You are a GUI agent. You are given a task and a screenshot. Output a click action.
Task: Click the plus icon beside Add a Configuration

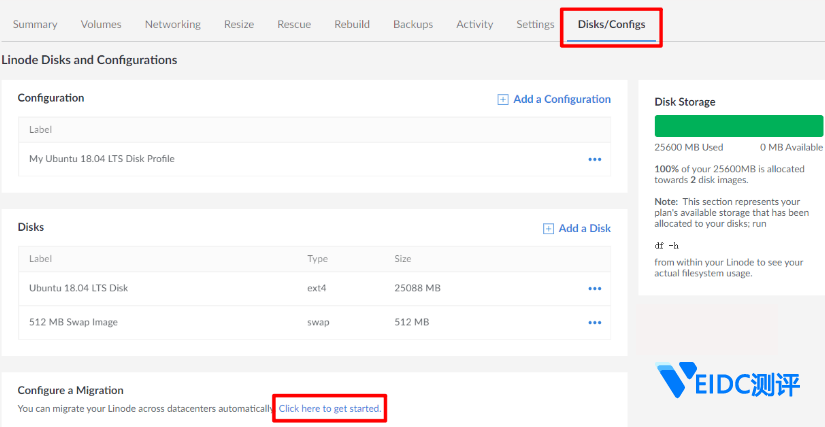503,99
